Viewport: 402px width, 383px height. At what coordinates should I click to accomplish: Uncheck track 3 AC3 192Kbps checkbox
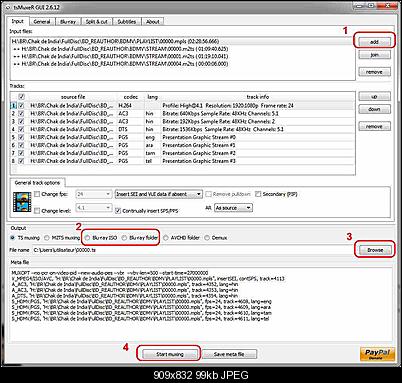click(x=21, y=121)
